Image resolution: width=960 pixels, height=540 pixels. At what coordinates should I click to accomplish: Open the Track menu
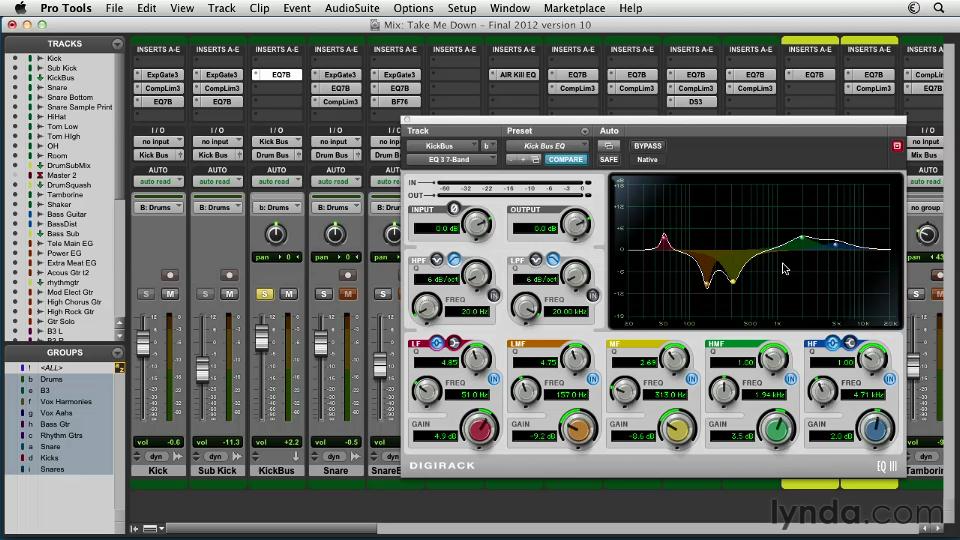(x=222, y=8)
